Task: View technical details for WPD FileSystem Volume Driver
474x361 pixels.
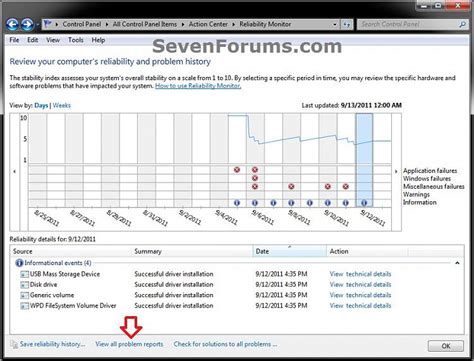Action: coord(360,306)
